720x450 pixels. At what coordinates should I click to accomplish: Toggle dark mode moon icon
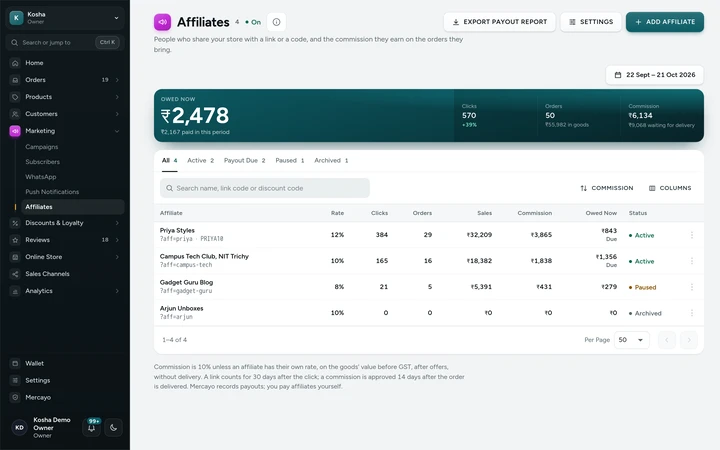[x=113, y=428]
